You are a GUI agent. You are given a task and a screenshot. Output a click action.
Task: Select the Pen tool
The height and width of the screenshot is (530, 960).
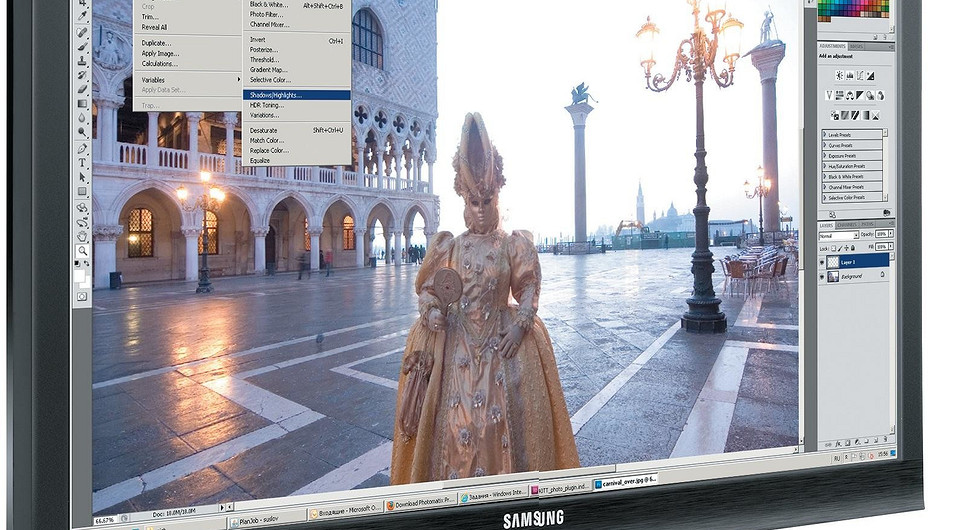pos(82,149)
